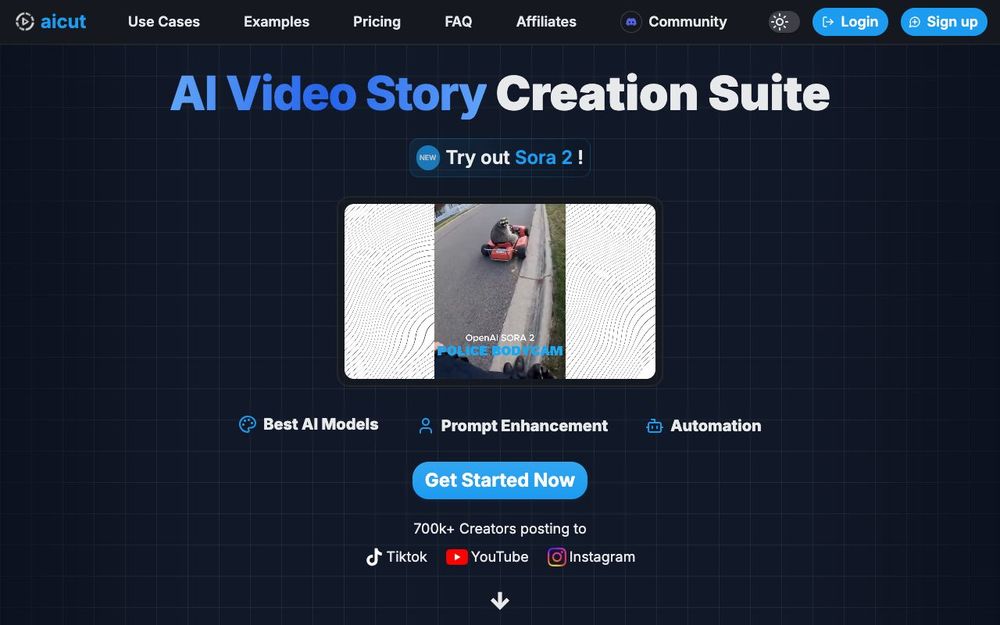1000x625 pixels.
Task: Open the Discord Community icon
Action: [x=631, y=21]
